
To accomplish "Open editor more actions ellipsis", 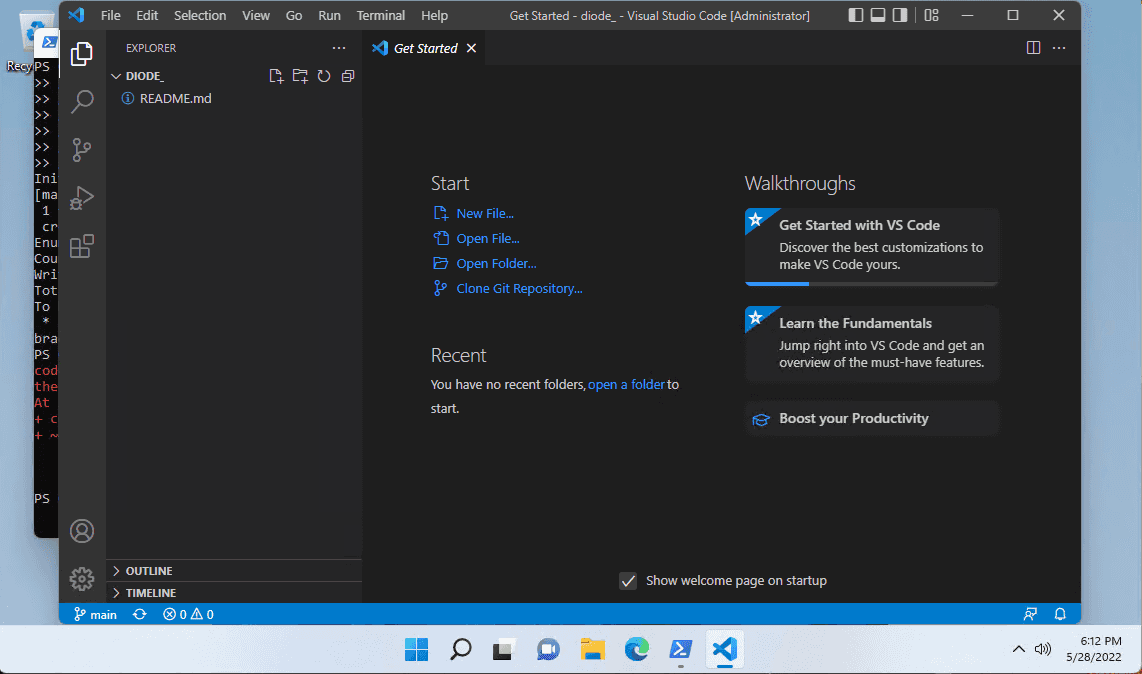I will point(1059,48).
